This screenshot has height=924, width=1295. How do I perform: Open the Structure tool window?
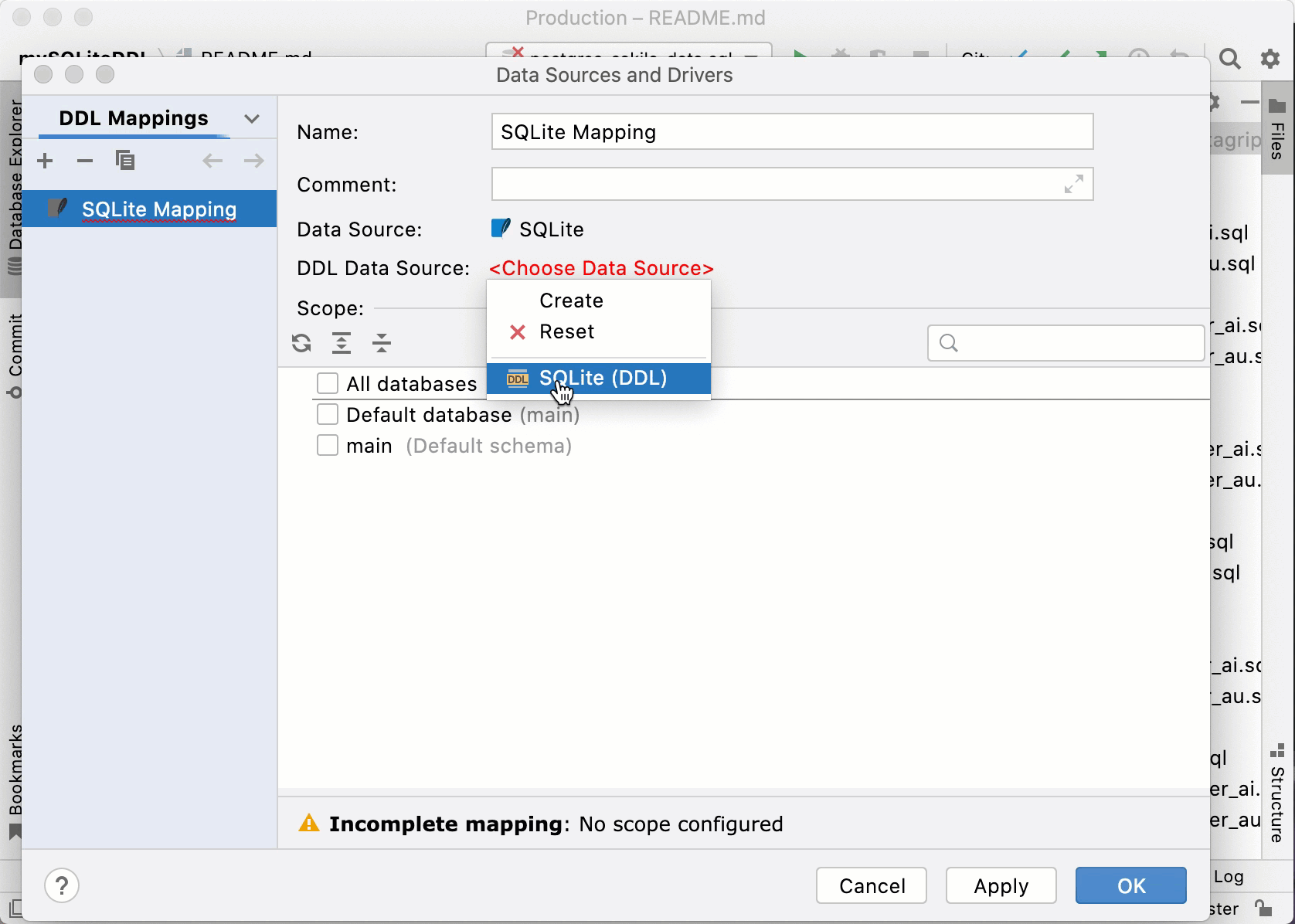tap(1277, 793)
